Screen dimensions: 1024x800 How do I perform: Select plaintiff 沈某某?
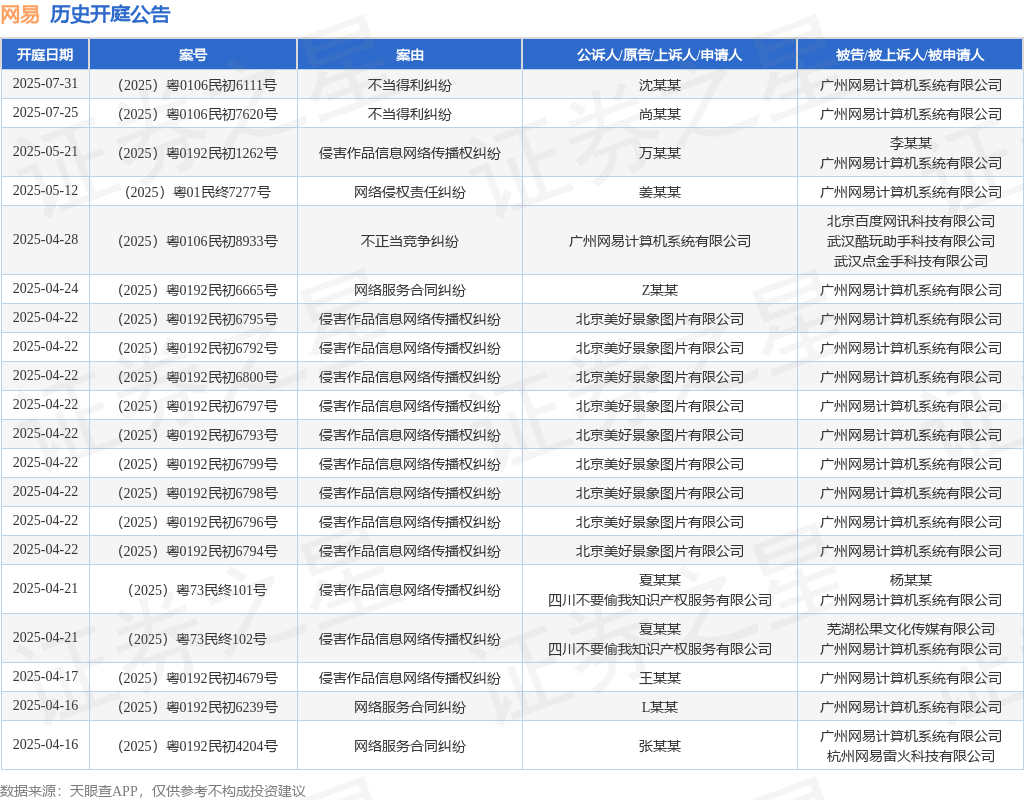[x=660, y=85]
